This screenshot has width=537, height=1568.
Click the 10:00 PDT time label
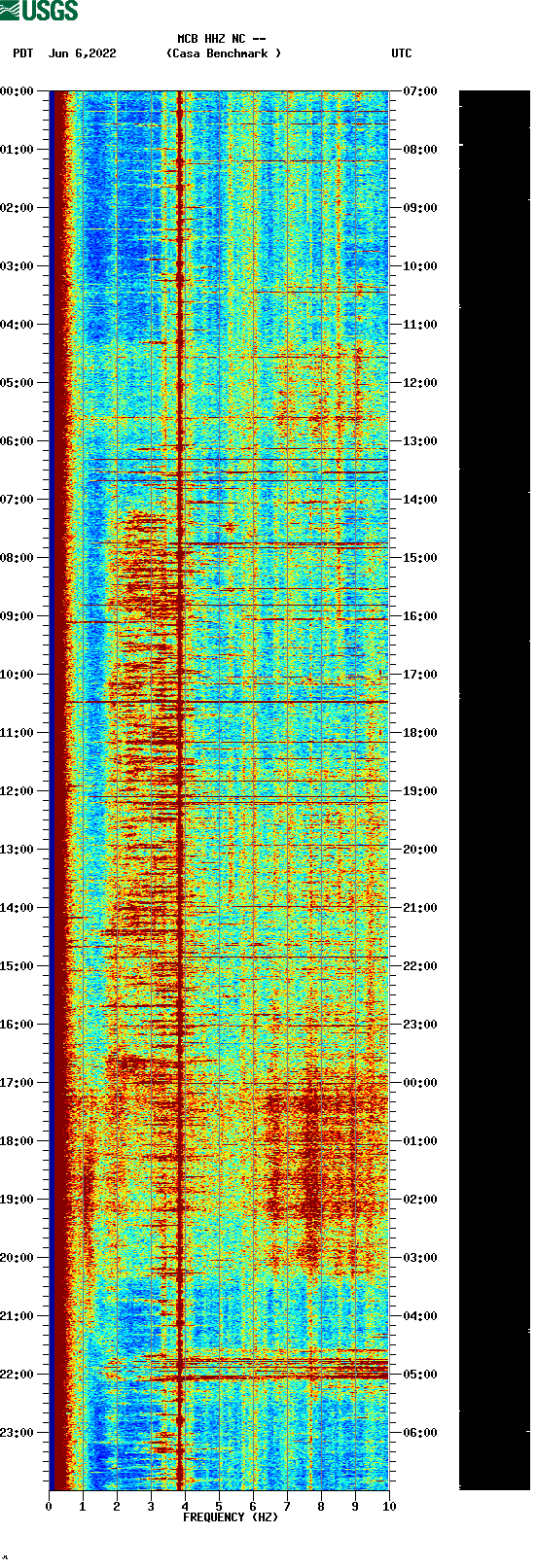coord(18,675)
